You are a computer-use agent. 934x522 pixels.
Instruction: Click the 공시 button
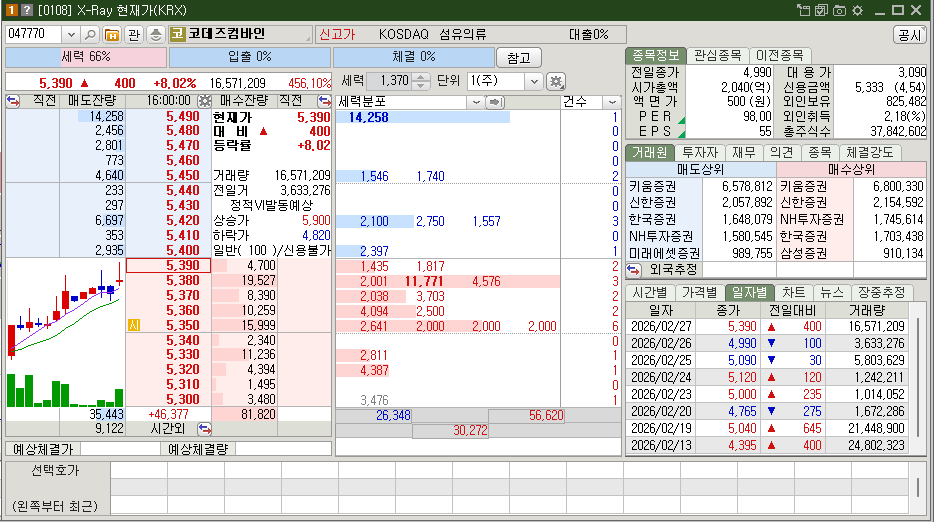pos(910,35)
